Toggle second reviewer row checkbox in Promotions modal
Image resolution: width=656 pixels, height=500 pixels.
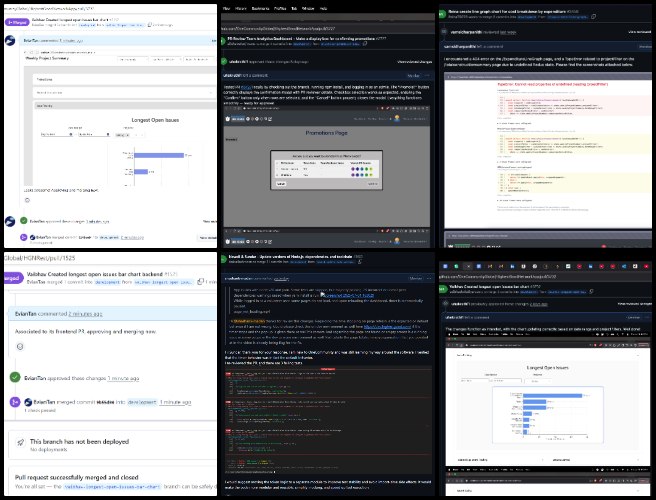(x=277, y=175)
